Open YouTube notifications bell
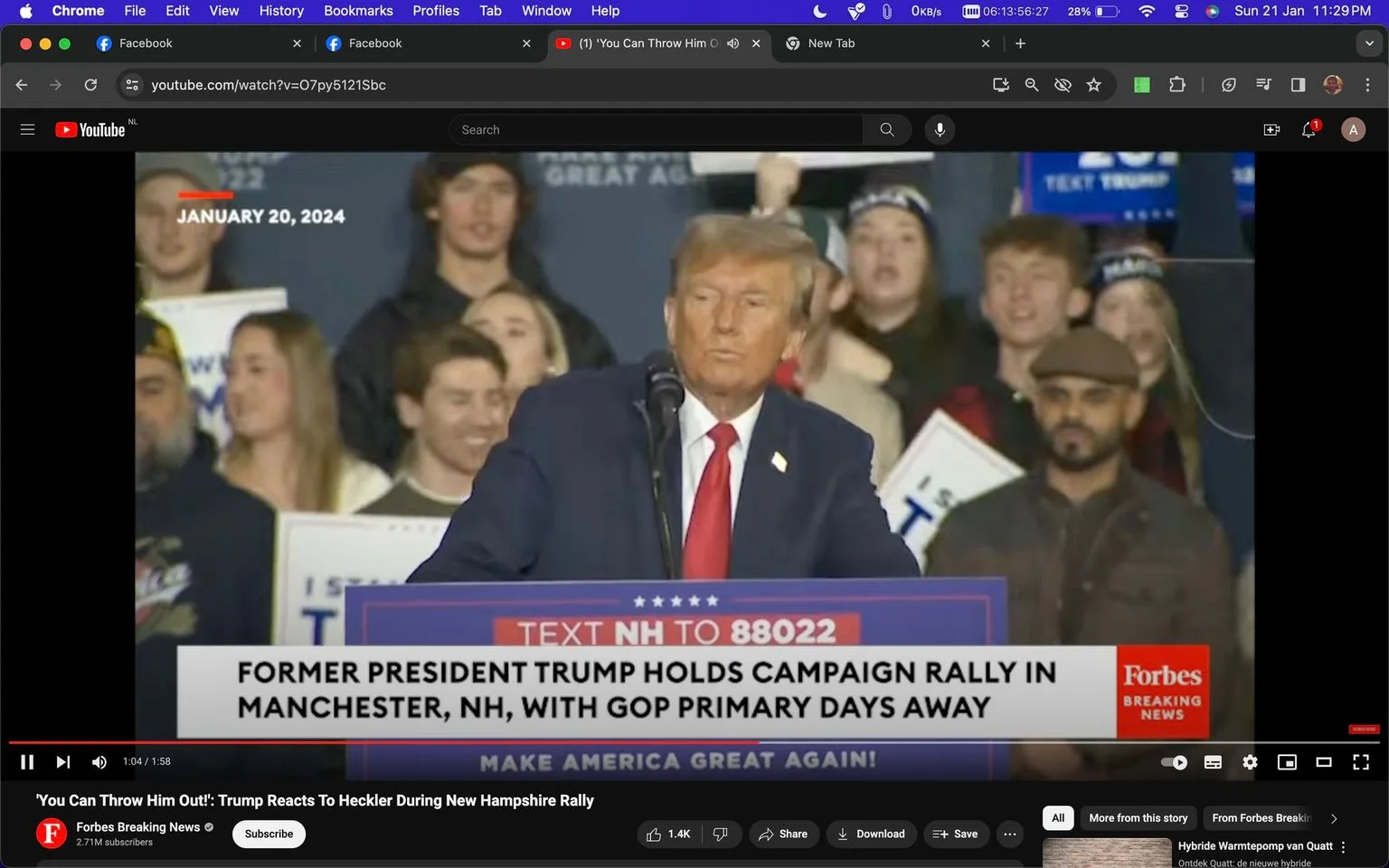The width and height of the screenshot is (1389, 868). (x=1309, y=130)
